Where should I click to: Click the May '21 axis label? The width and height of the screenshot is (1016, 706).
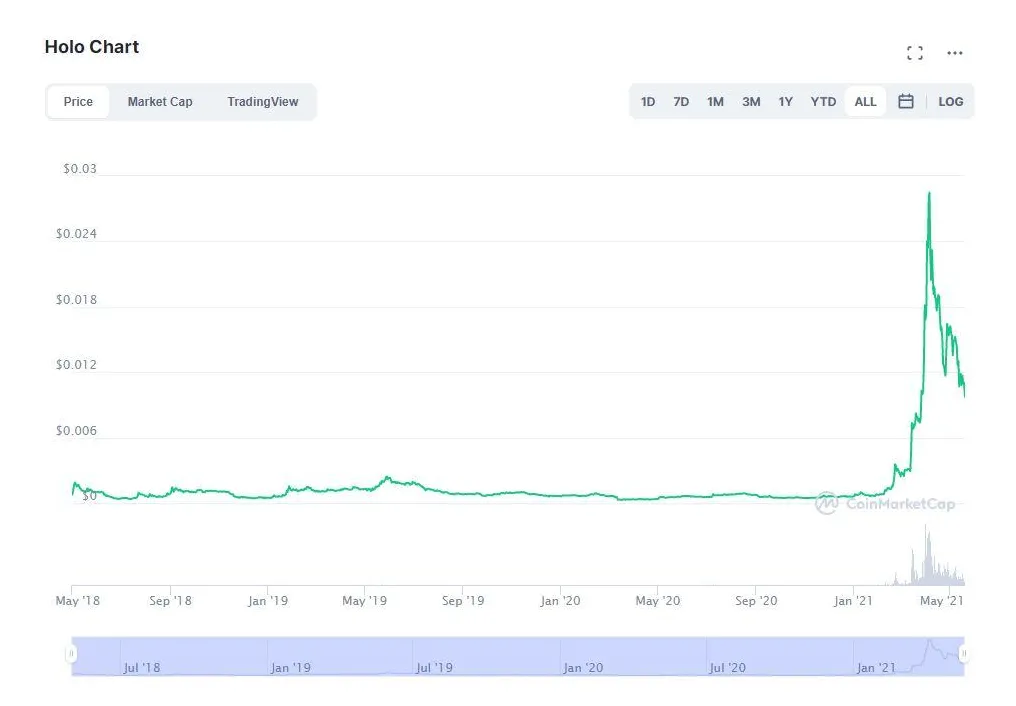click(941, 601)
